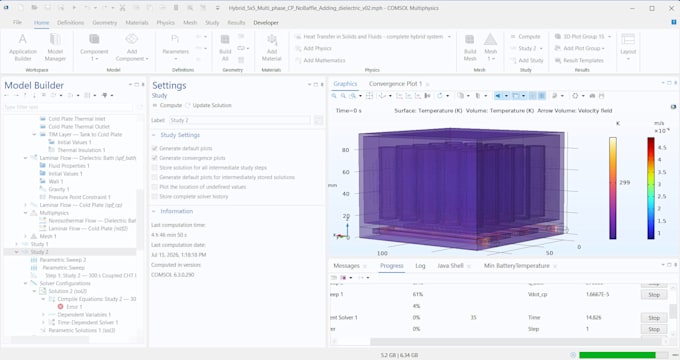Open the Application Builder

pyautogui.click(x=23, y=47)
